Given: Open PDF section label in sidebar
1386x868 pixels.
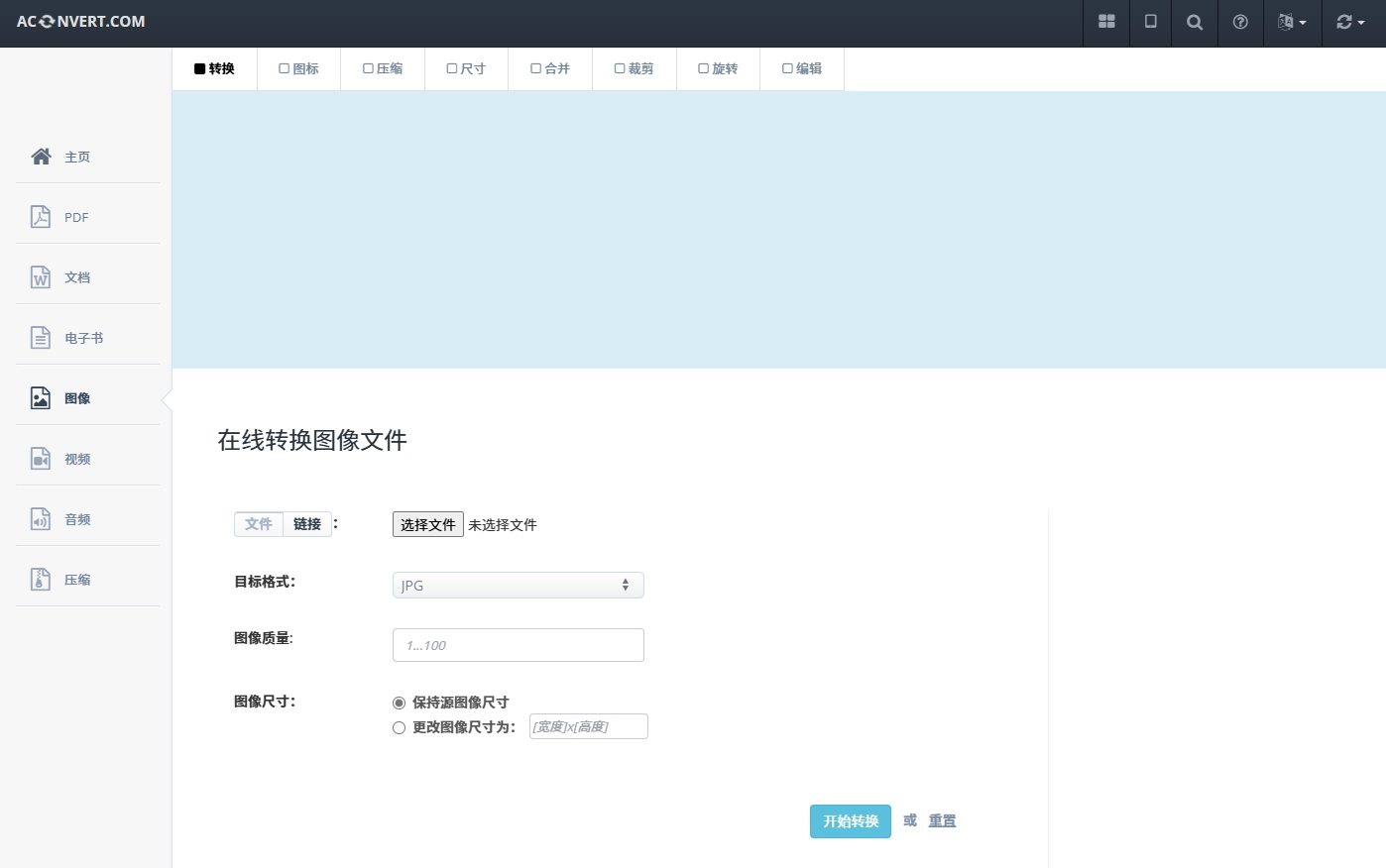Looking at the screenshot, I should click(76, 217).
